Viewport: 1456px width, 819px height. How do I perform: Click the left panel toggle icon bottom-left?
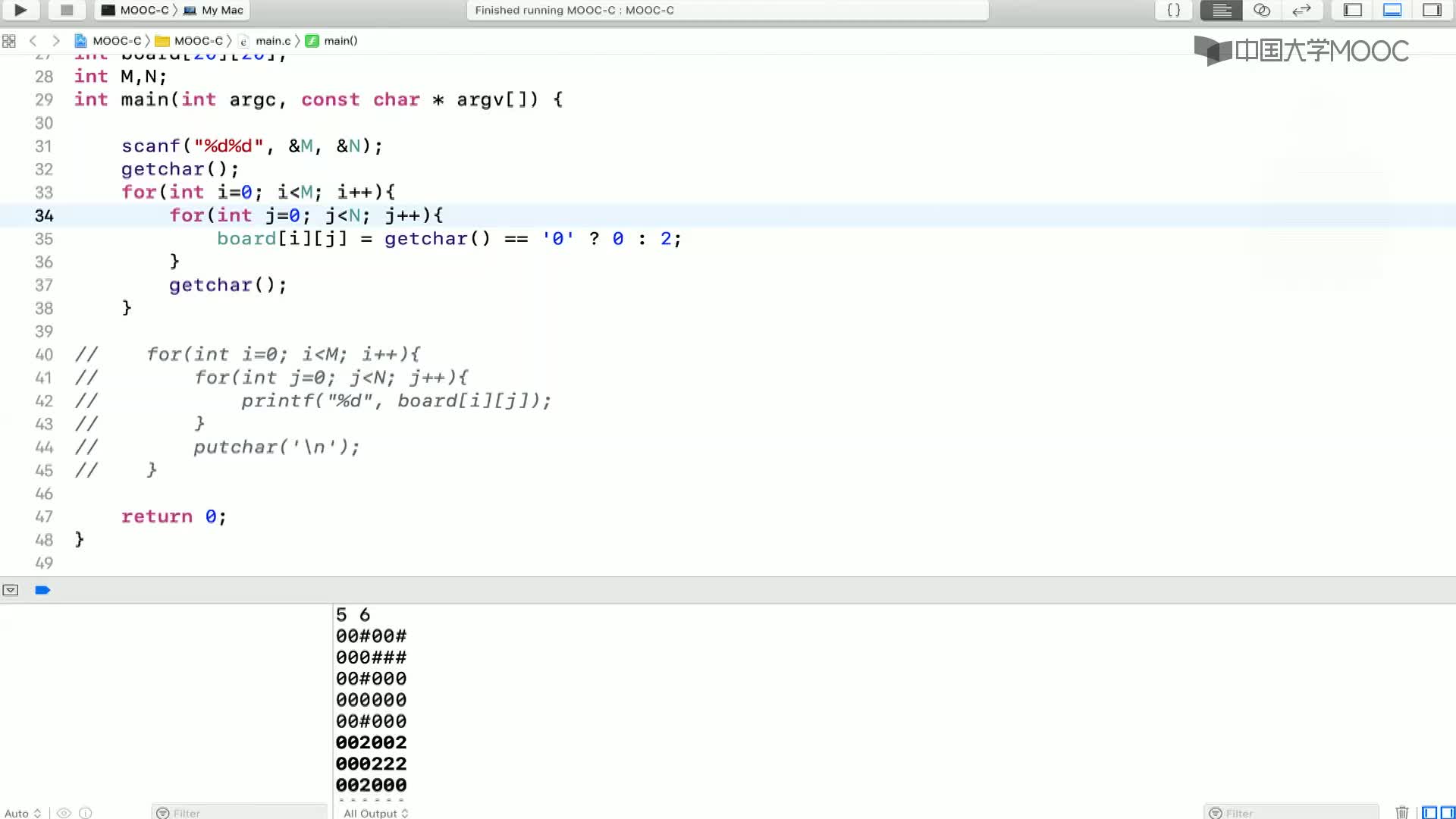(10, 589)
